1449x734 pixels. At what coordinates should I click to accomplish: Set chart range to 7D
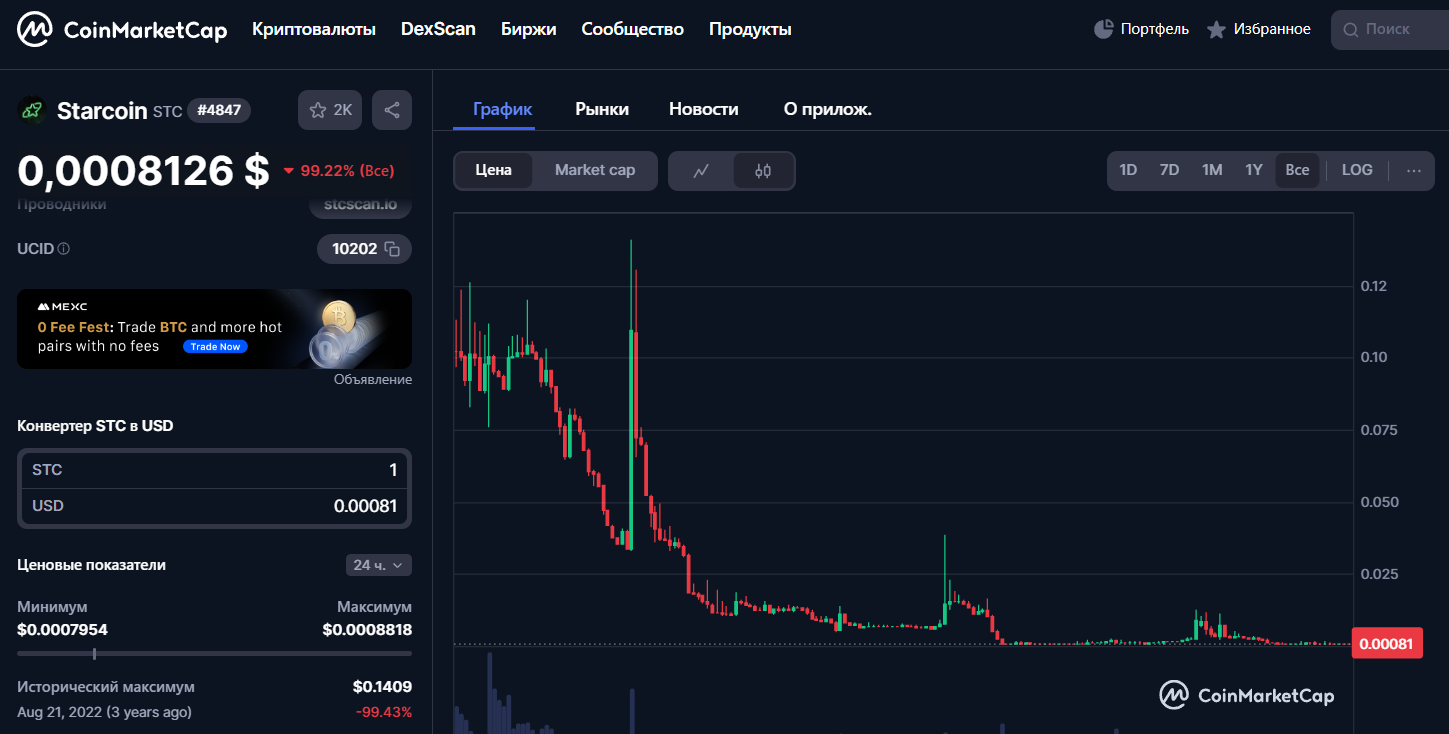(1169, 170)
